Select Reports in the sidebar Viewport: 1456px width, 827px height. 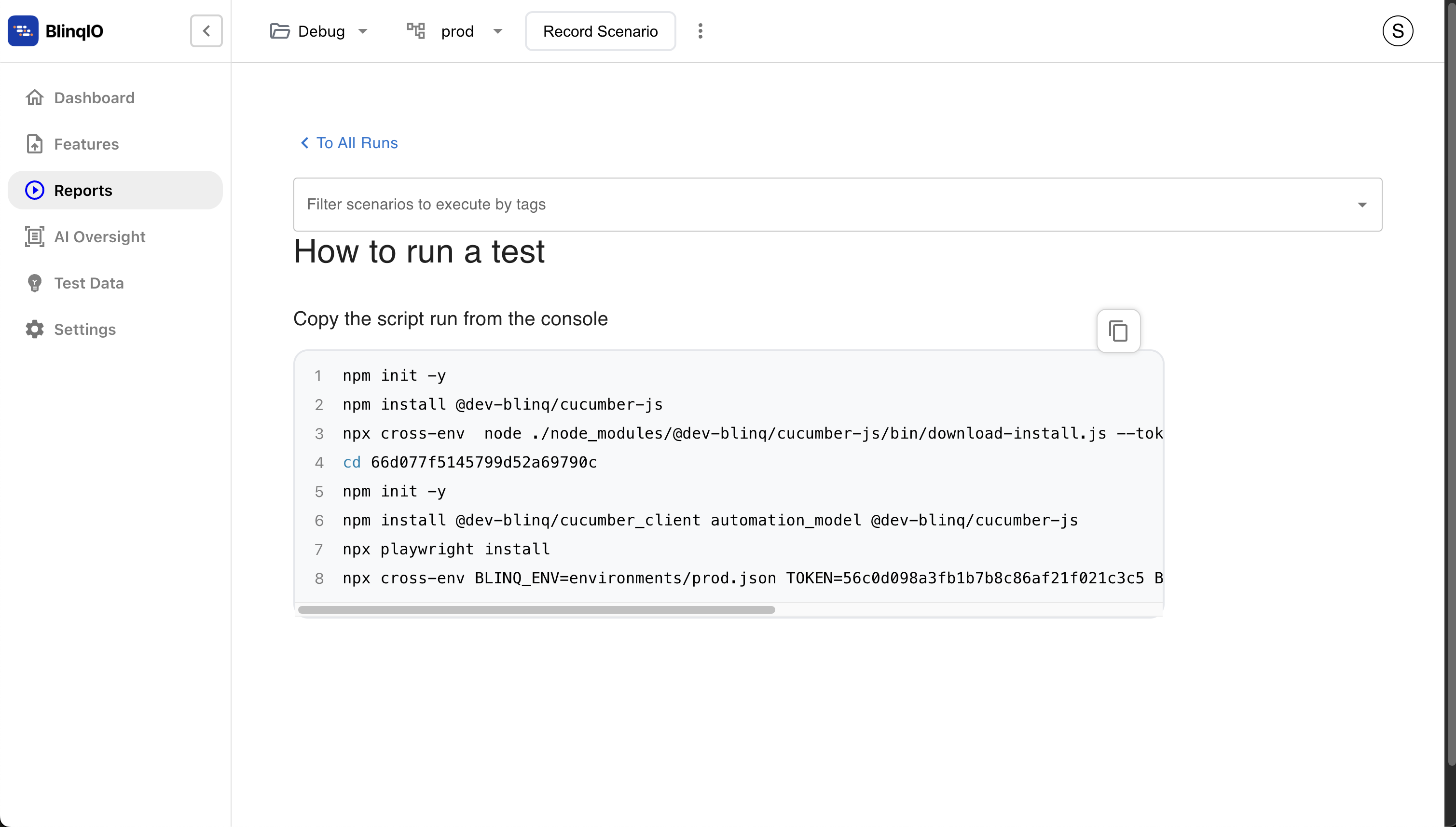coord(115,190)
